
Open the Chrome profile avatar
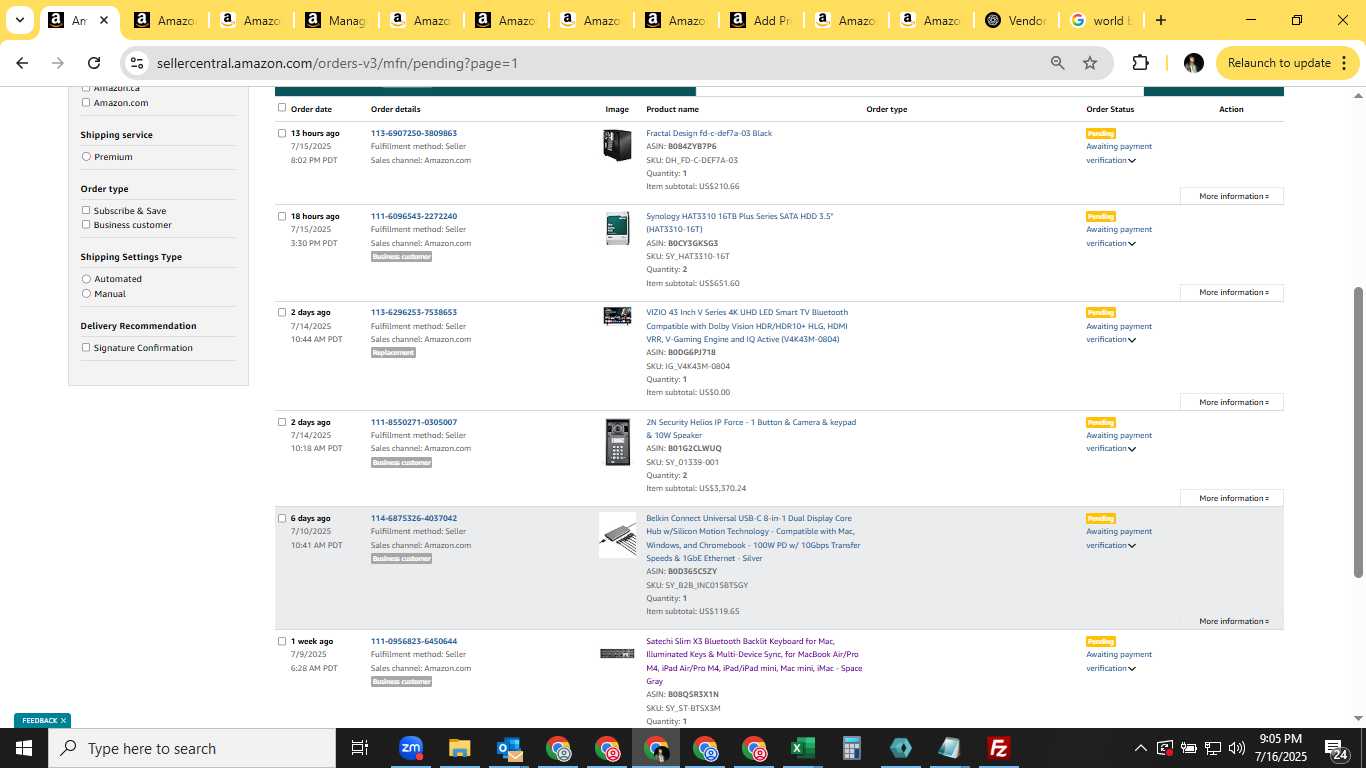pos(1193,63)
